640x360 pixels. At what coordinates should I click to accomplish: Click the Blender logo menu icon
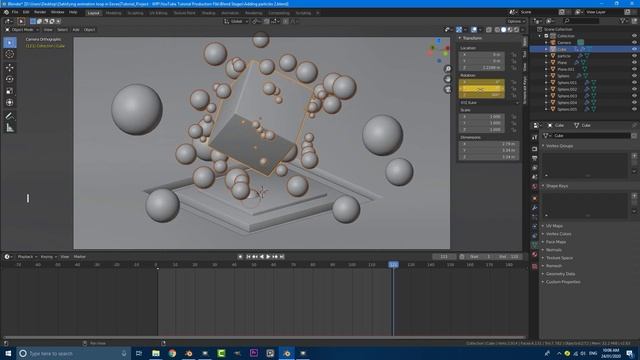6,12
